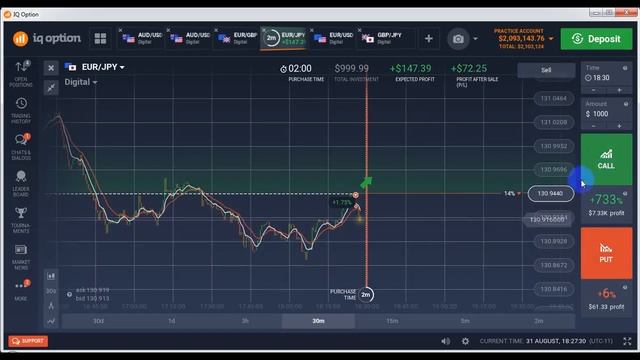The height and width of the screenshot is (360, 640).
Task: Place a PUT trade
Action: (x=606, y=253)
